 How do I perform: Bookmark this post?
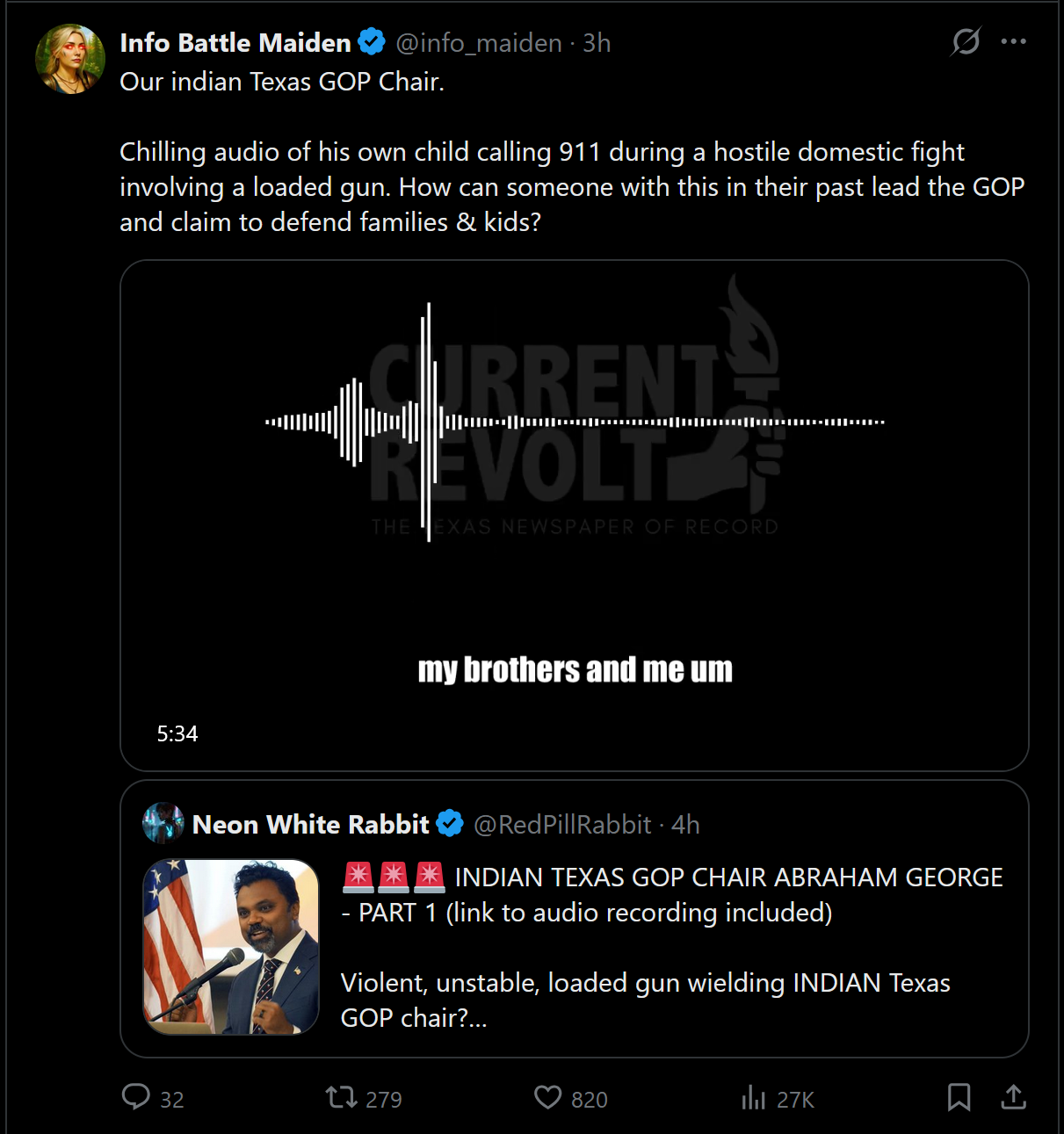coord(959,1097)
